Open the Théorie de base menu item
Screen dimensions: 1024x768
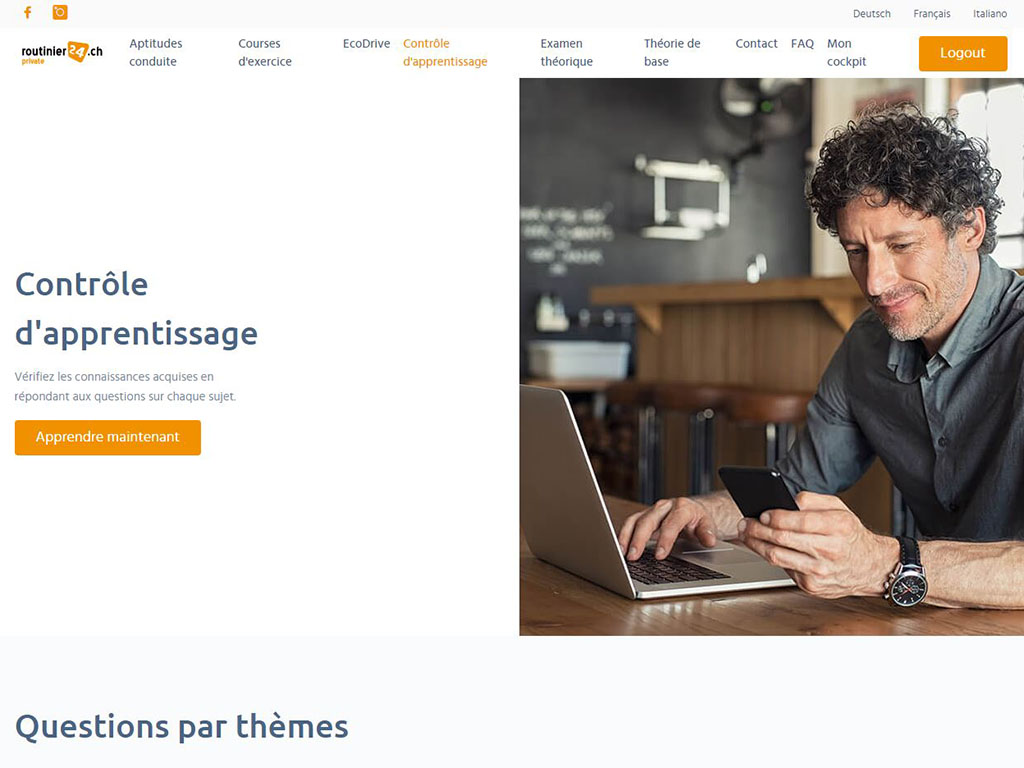click(x=672, y=52)
